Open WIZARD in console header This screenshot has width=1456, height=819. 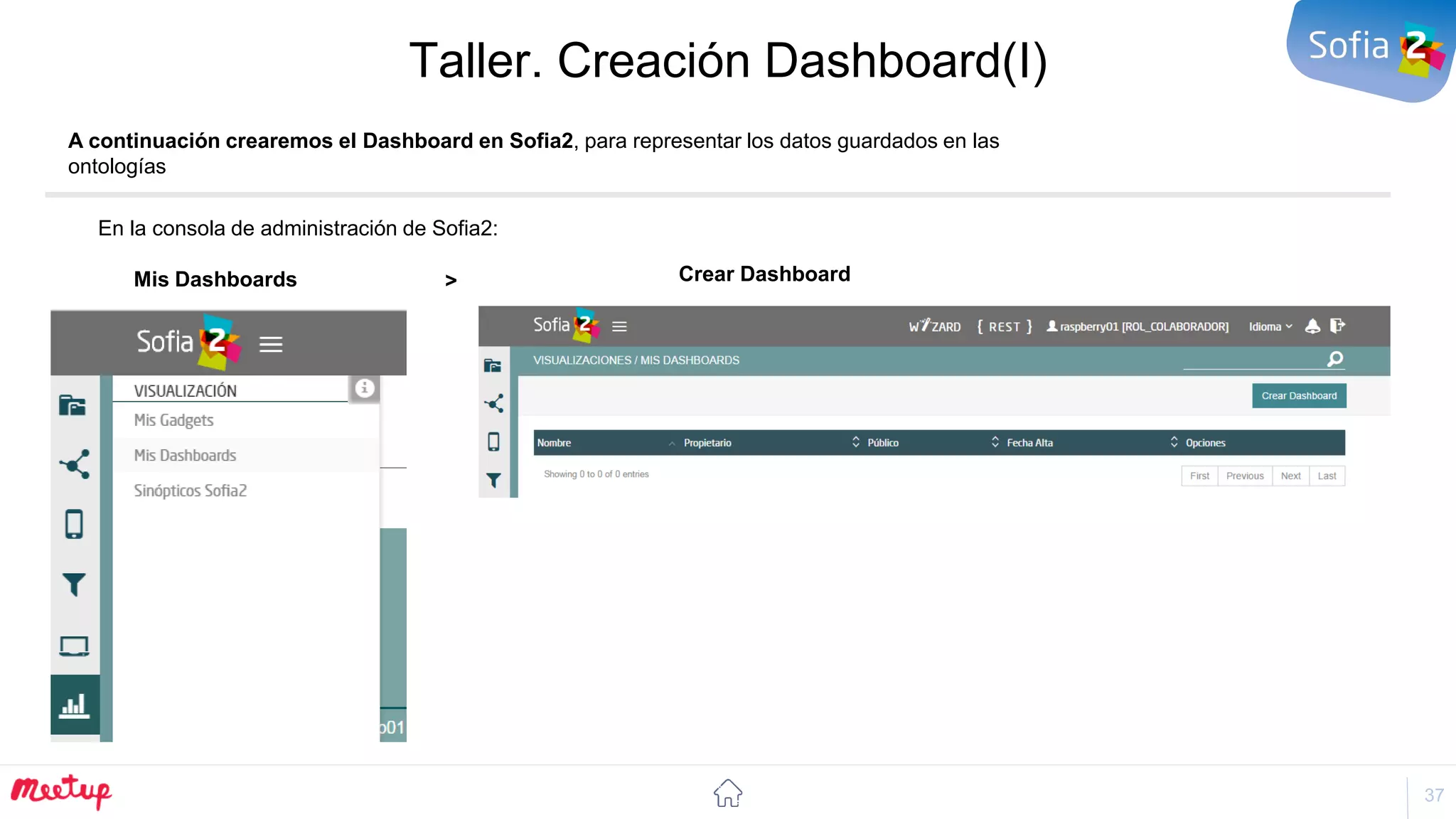point(934,326)
